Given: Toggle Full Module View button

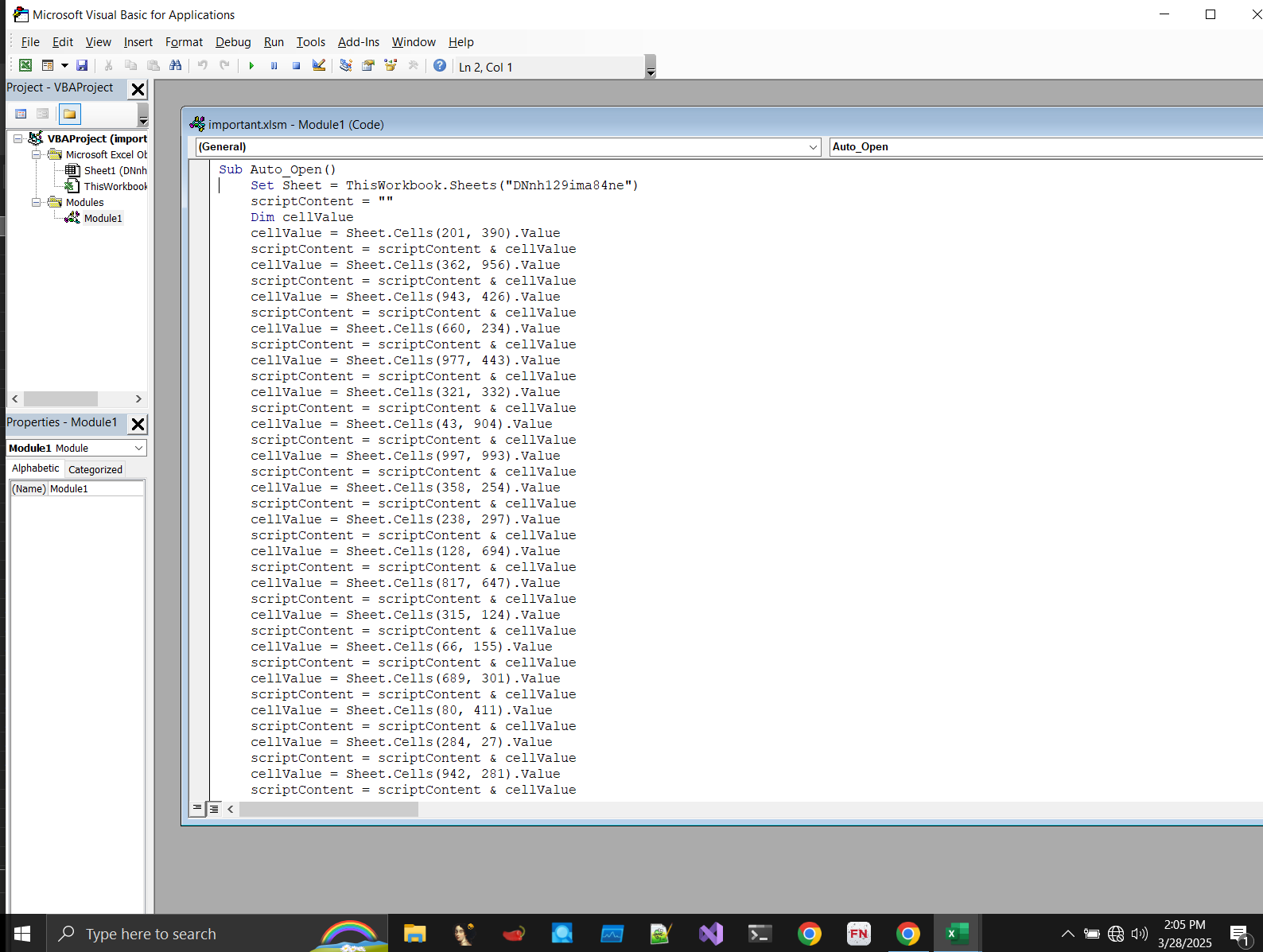Looking at the screenshot, I should [x=214, y=809].
